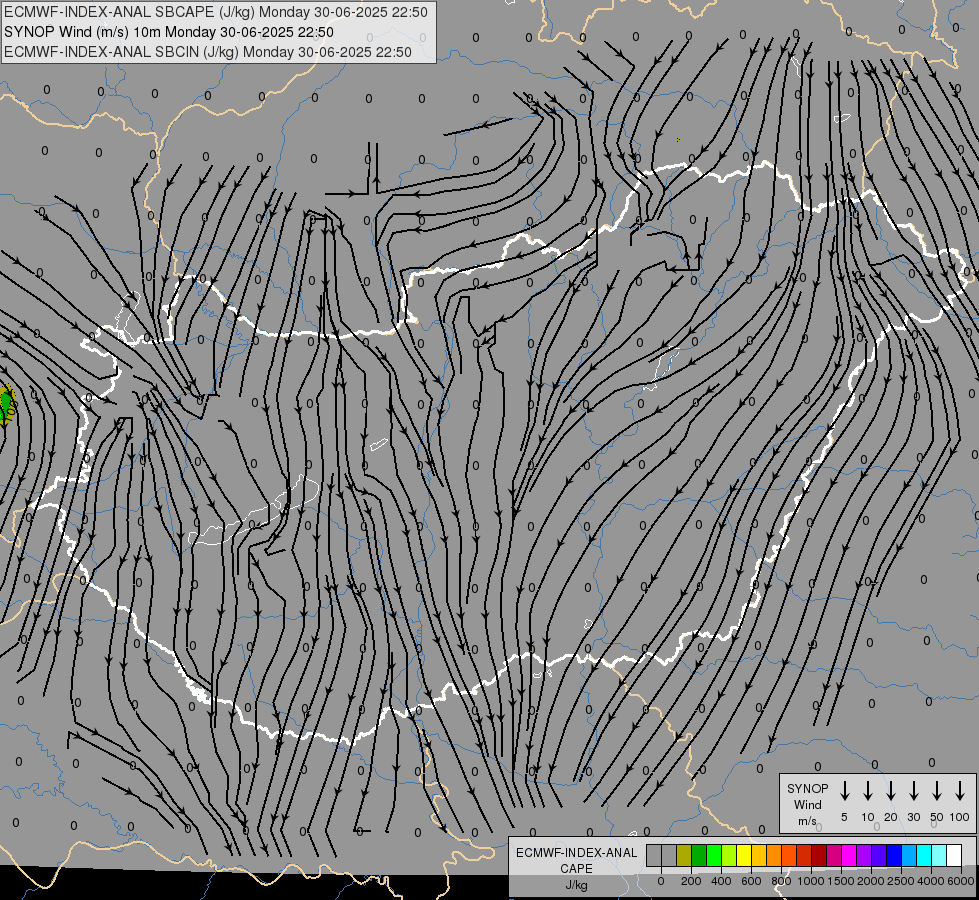Click the '400' tick label on the CAPE scale
Image resolution: width=979 pixels, height=900 pixels.
click(x=721, y=881)
